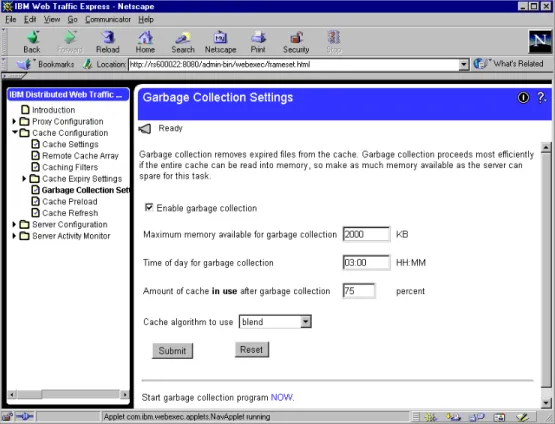Viewport: 555px width, 424px height.
Task: Click the connection status icon in status bar
Action: tap(25, 417)
